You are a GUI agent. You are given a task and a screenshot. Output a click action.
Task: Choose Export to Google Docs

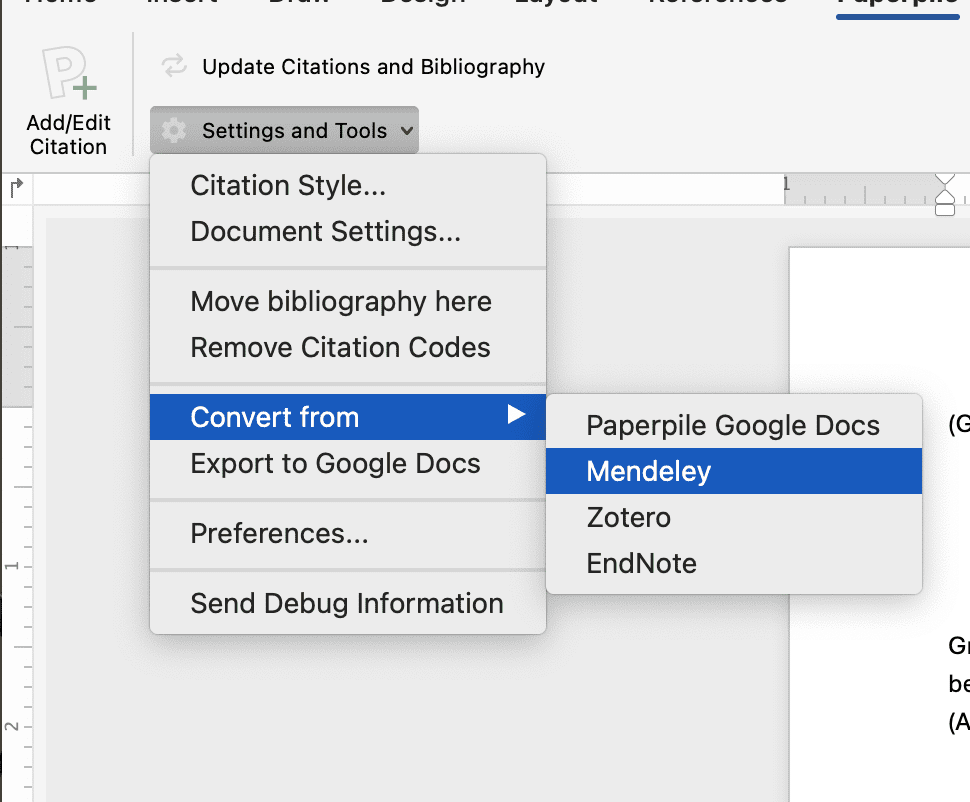[x=335, y=464]
